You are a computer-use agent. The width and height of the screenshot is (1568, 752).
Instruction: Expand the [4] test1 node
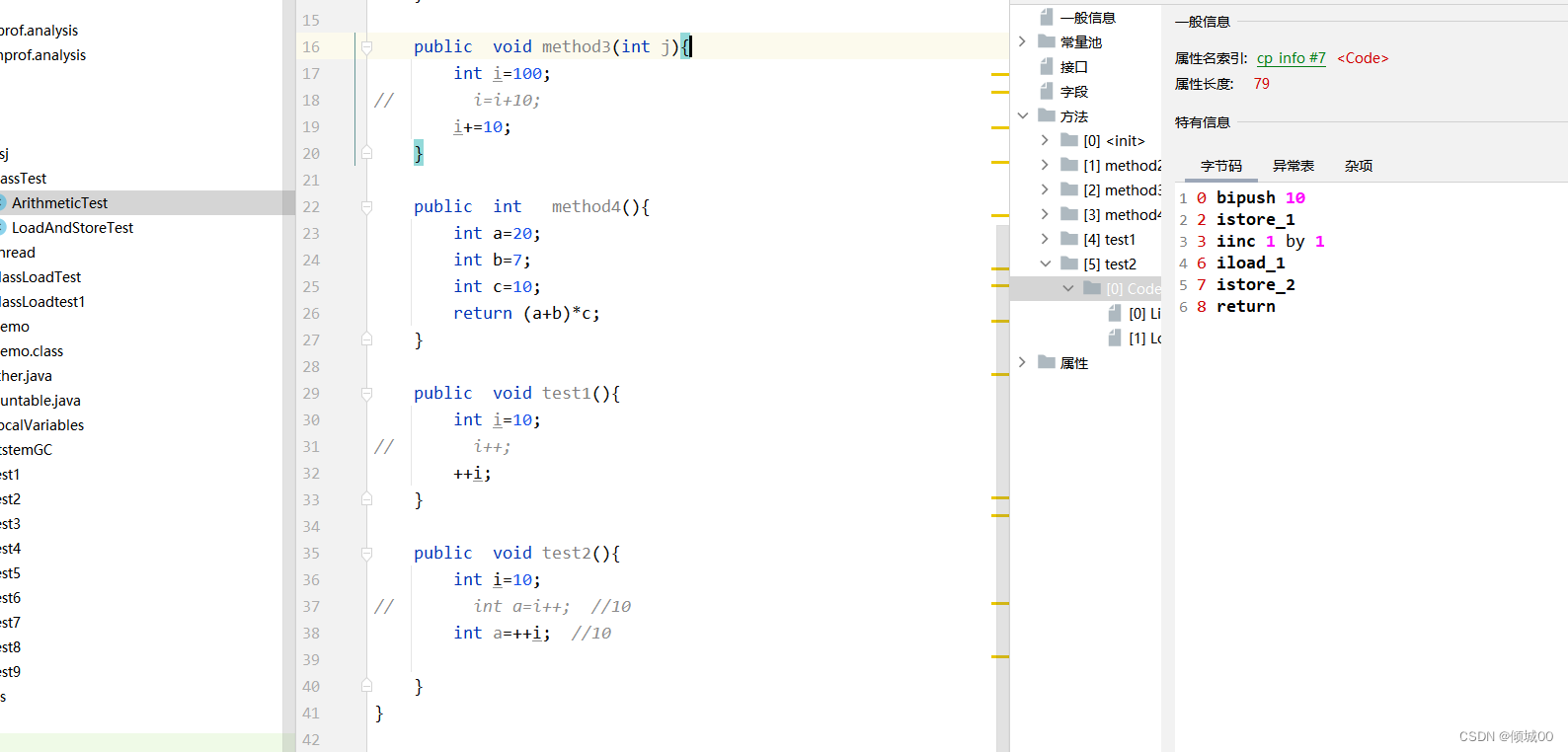pyautogui.click(x=1046, y=239)
